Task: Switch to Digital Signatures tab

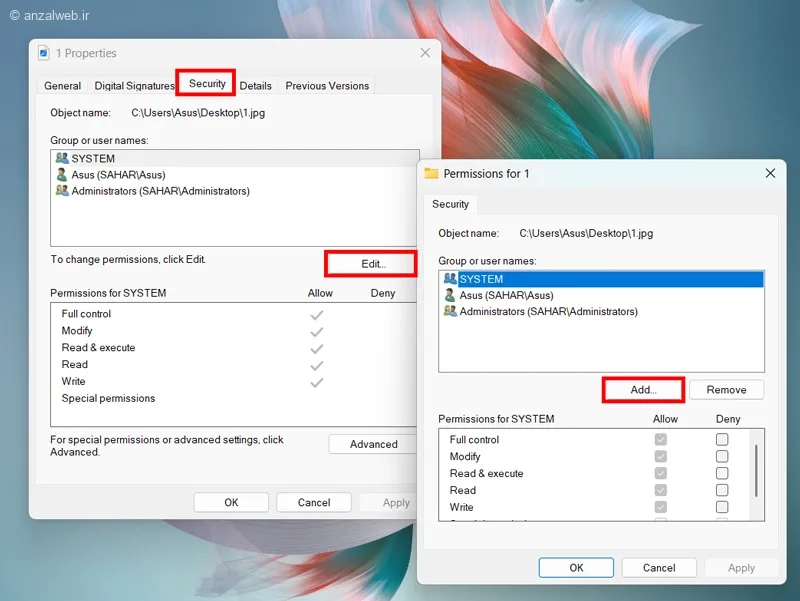Action: pyautogui.click(x=134, y=86)
